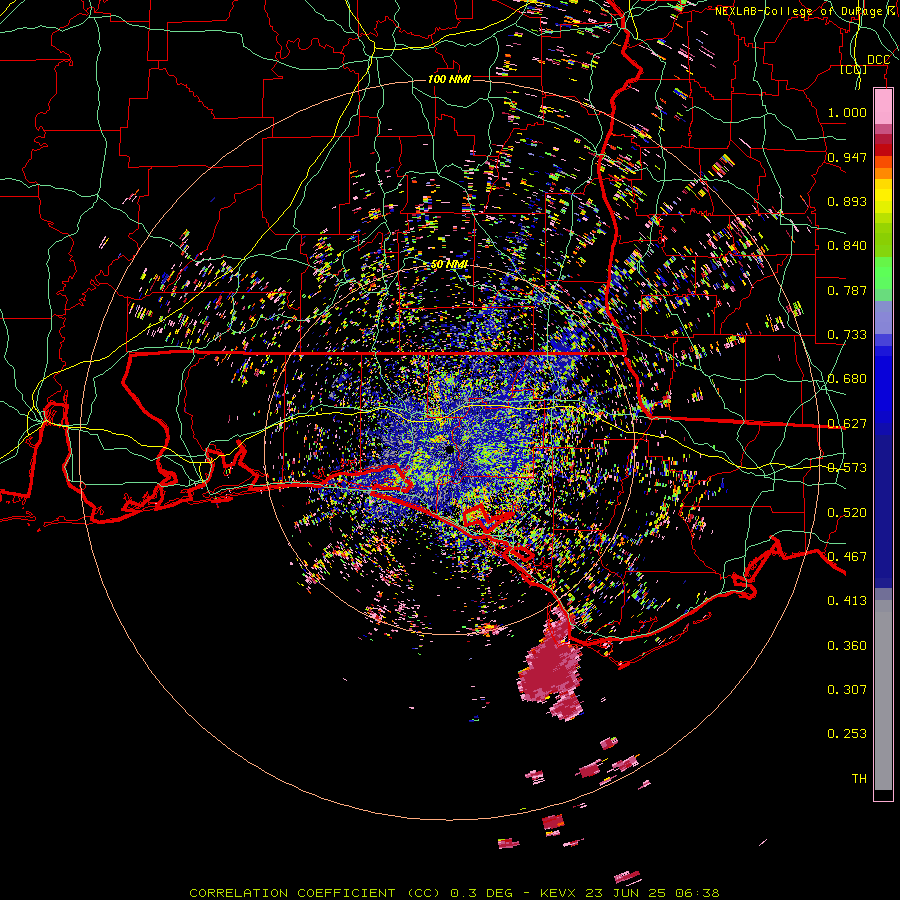The image size is (900, 900).
Task: Select the 0.253 scale value
Action: (847, 734)
